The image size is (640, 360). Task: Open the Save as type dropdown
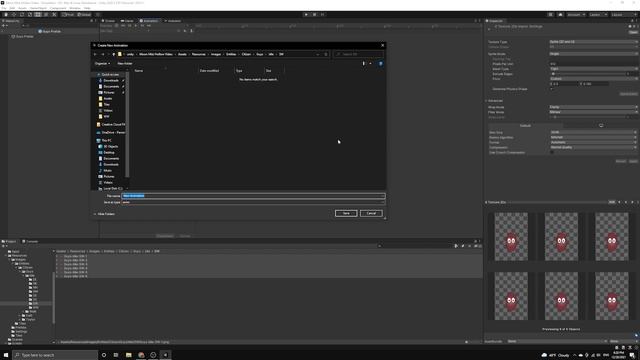click(253, 202)
